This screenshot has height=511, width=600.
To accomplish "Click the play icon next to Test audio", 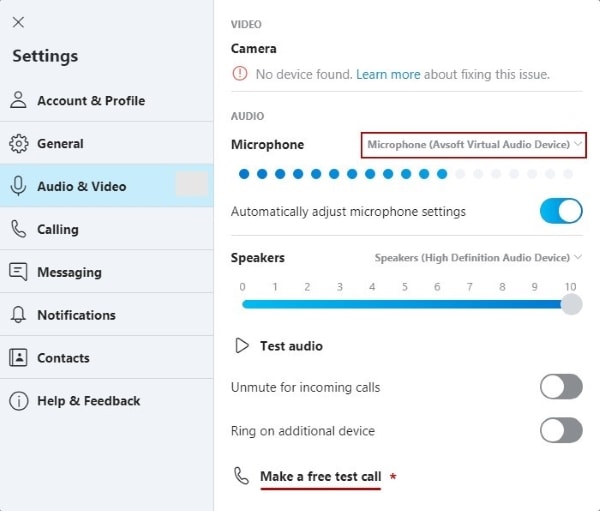I will coord(241,346).
